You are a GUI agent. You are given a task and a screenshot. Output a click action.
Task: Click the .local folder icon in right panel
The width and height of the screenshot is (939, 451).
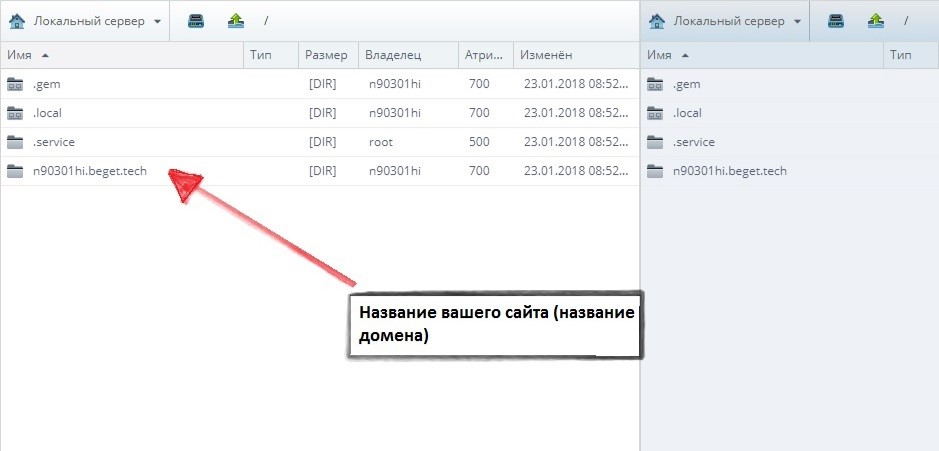click(655, 113)
